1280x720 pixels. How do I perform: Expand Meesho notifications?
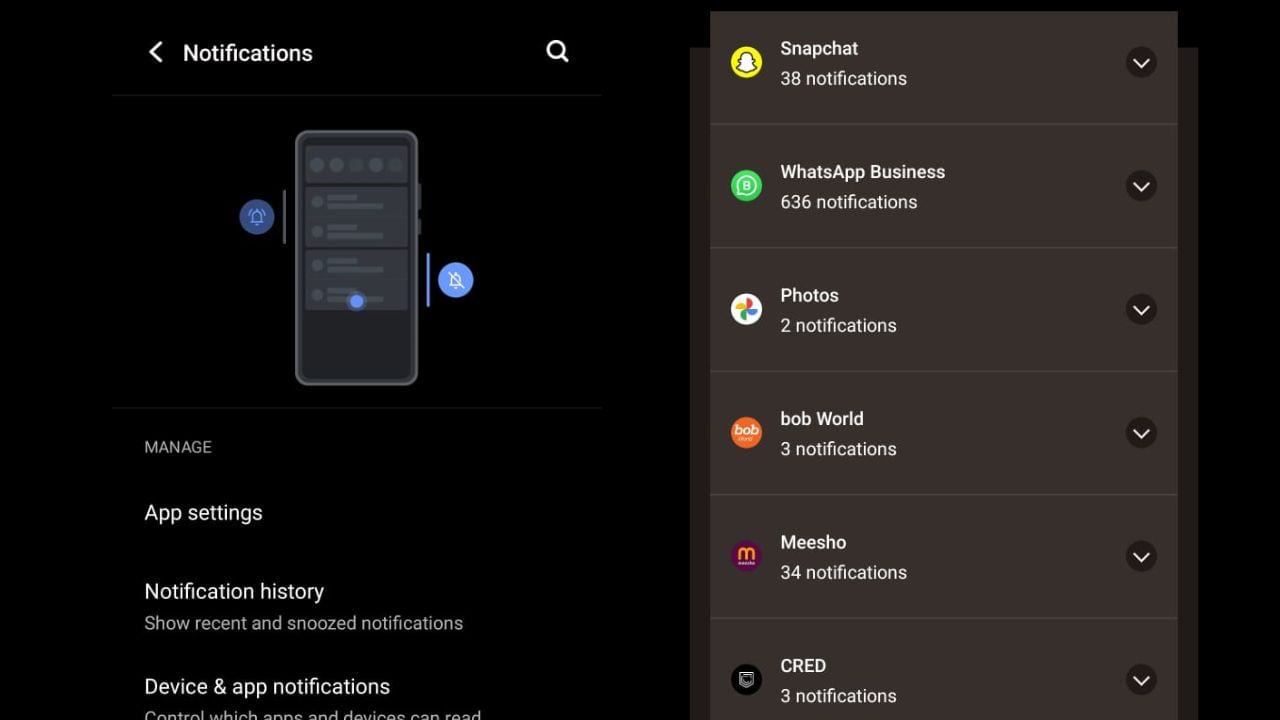pyautogui.click(x=1141, y=556)
